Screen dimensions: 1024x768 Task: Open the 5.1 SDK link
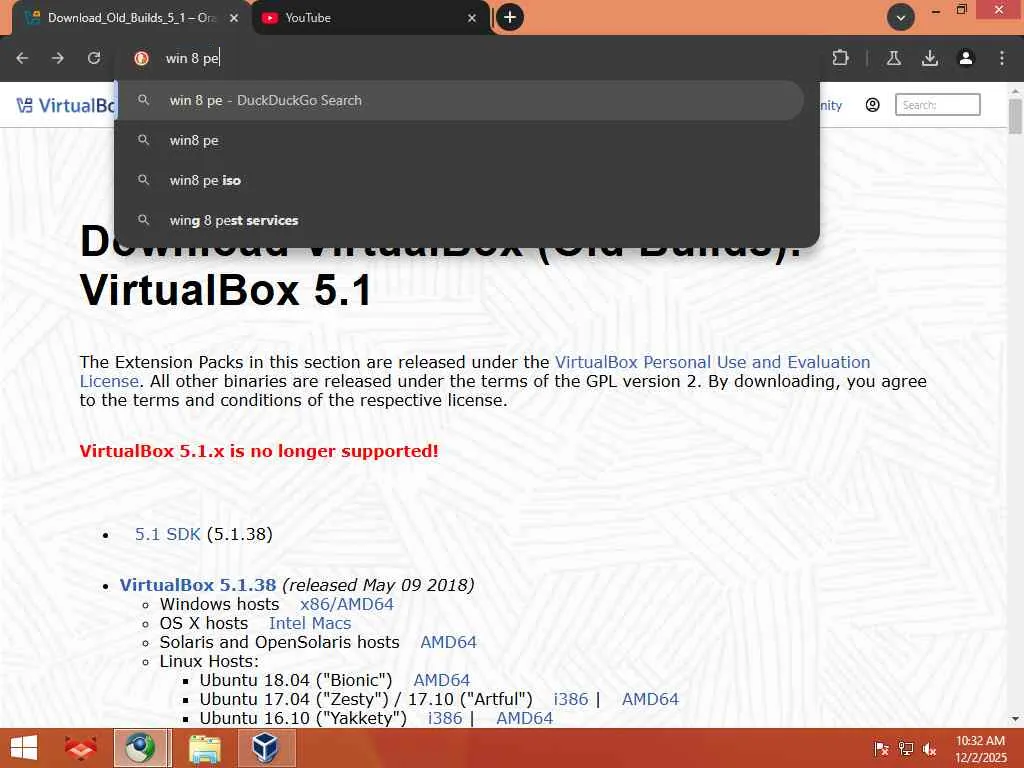(167, 534)
